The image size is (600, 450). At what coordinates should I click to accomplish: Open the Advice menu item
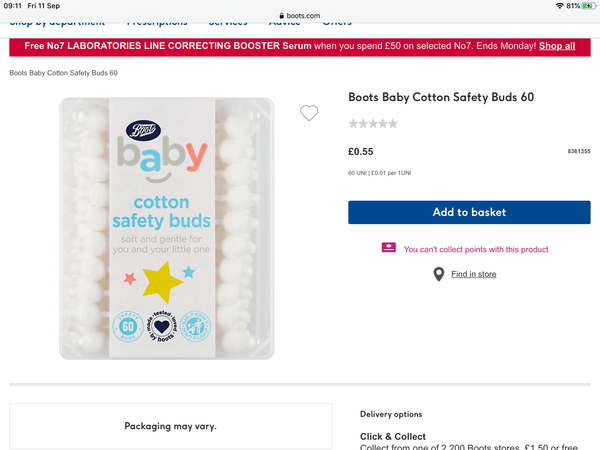tap(285, 22)
